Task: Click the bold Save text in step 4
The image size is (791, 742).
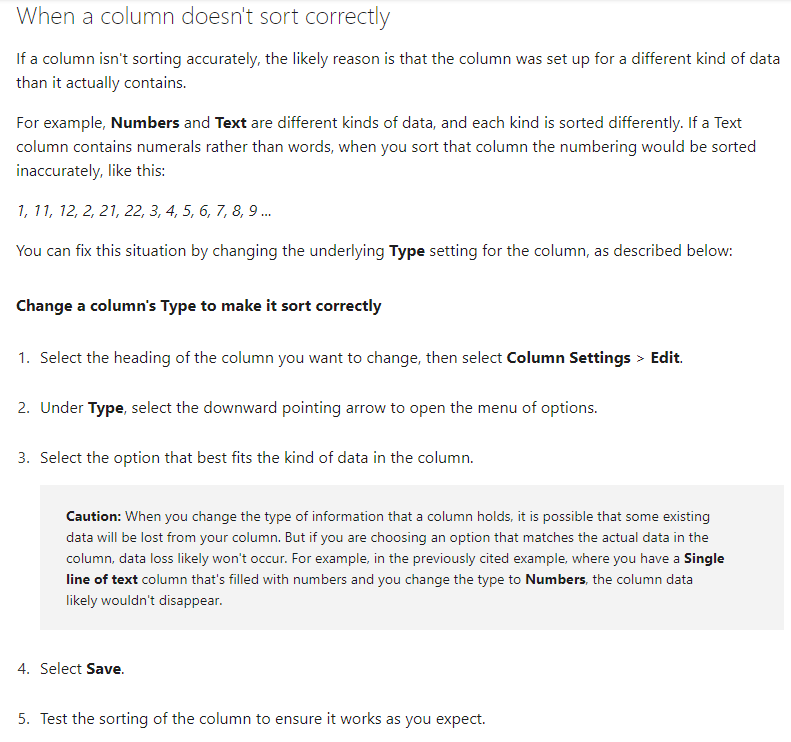Action: (104, 669)
